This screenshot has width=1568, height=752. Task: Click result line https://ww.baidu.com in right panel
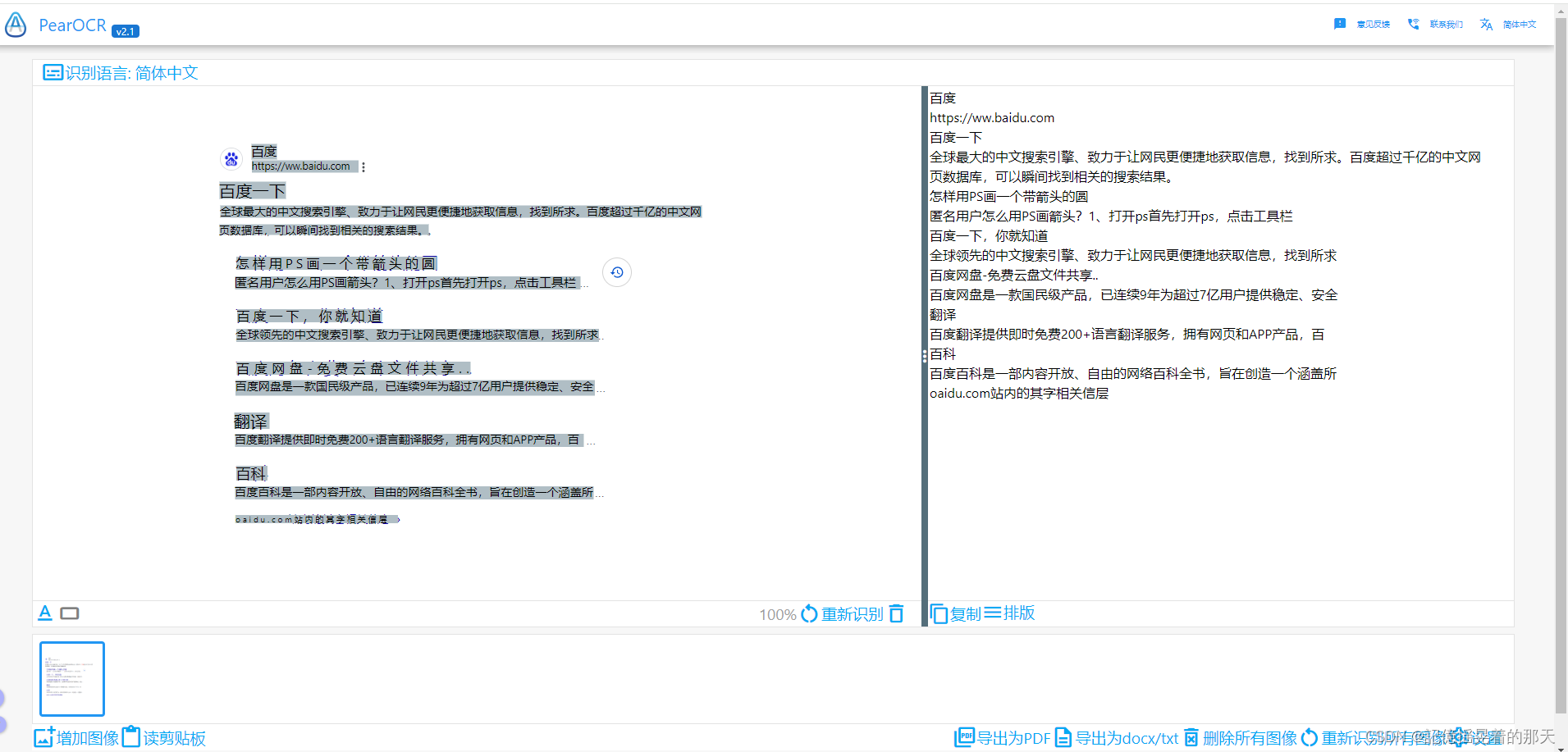(x=992, y=118)
